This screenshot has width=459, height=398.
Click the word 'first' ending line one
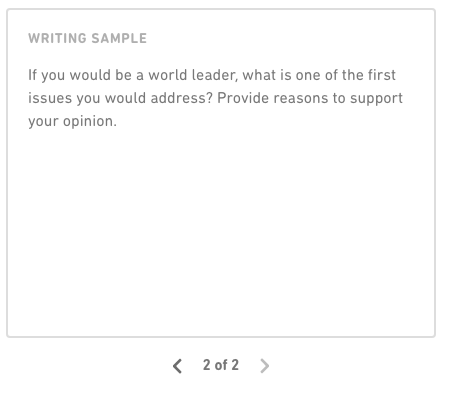tap(382, 75)
